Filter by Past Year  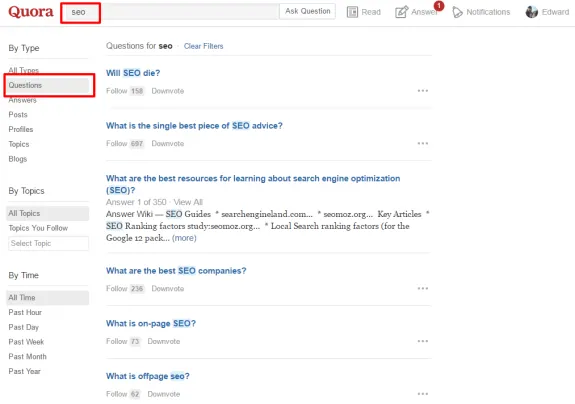coord(25,371)
